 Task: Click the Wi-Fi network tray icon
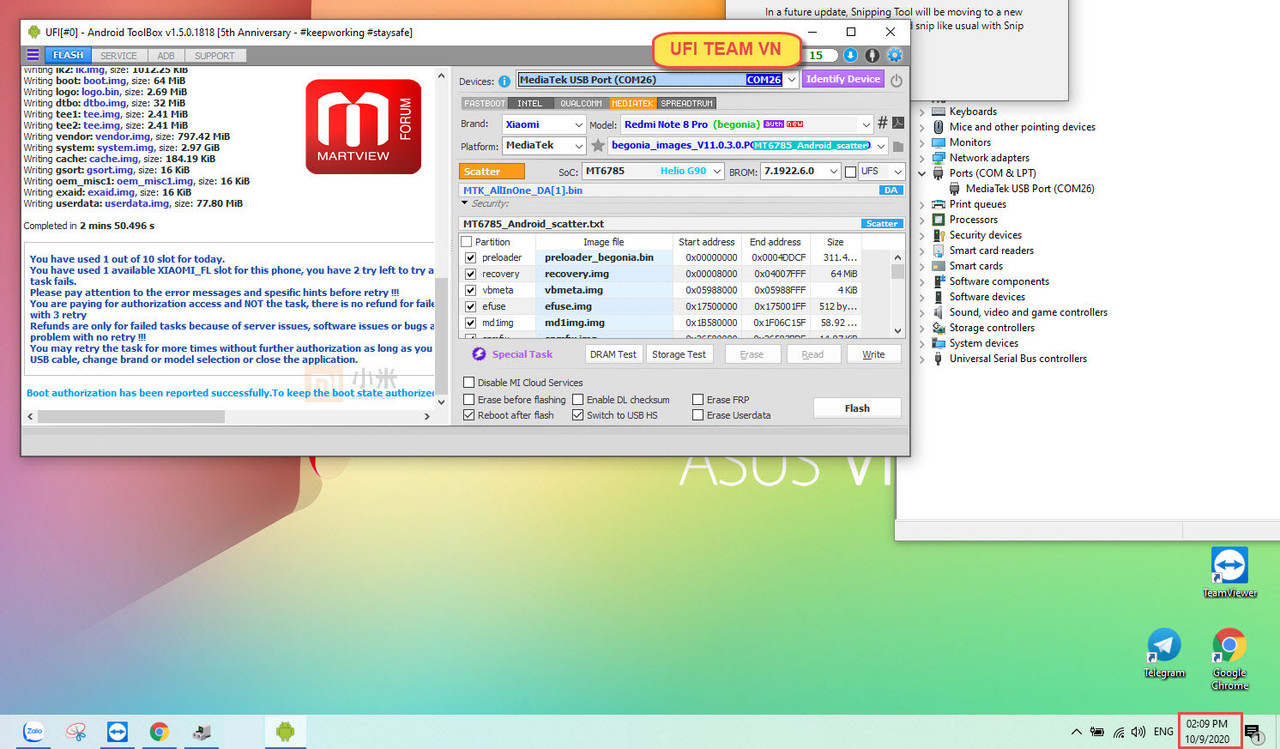click(1118, 733)
